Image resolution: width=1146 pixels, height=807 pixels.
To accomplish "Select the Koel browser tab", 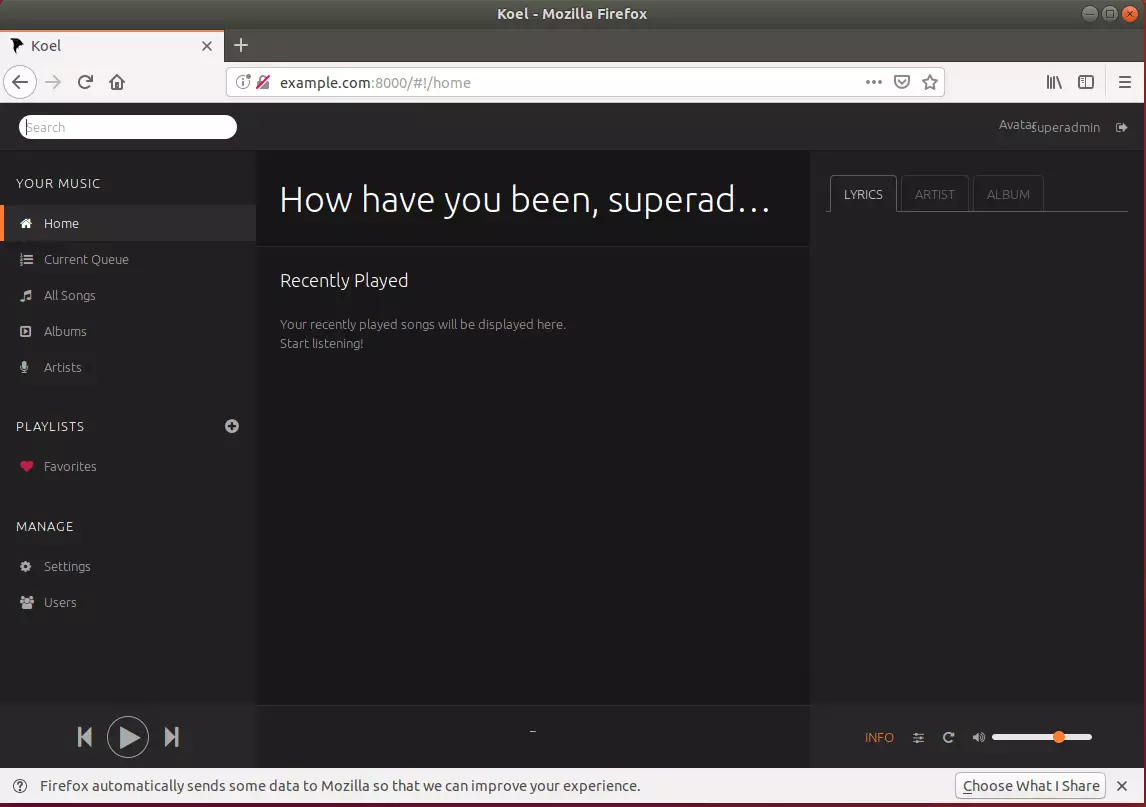I will pyautogui.click(x=112, y=46).
